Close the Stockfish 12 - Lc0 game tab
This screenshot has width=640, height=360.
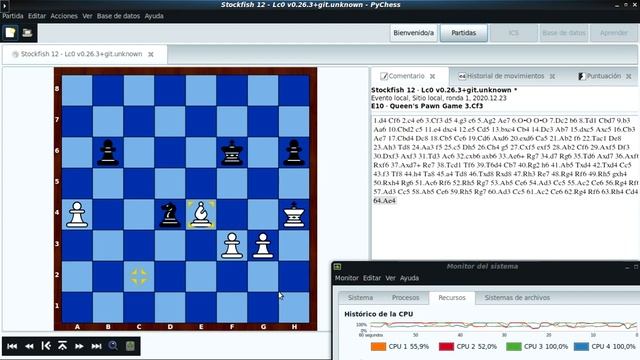click(151, 54)
